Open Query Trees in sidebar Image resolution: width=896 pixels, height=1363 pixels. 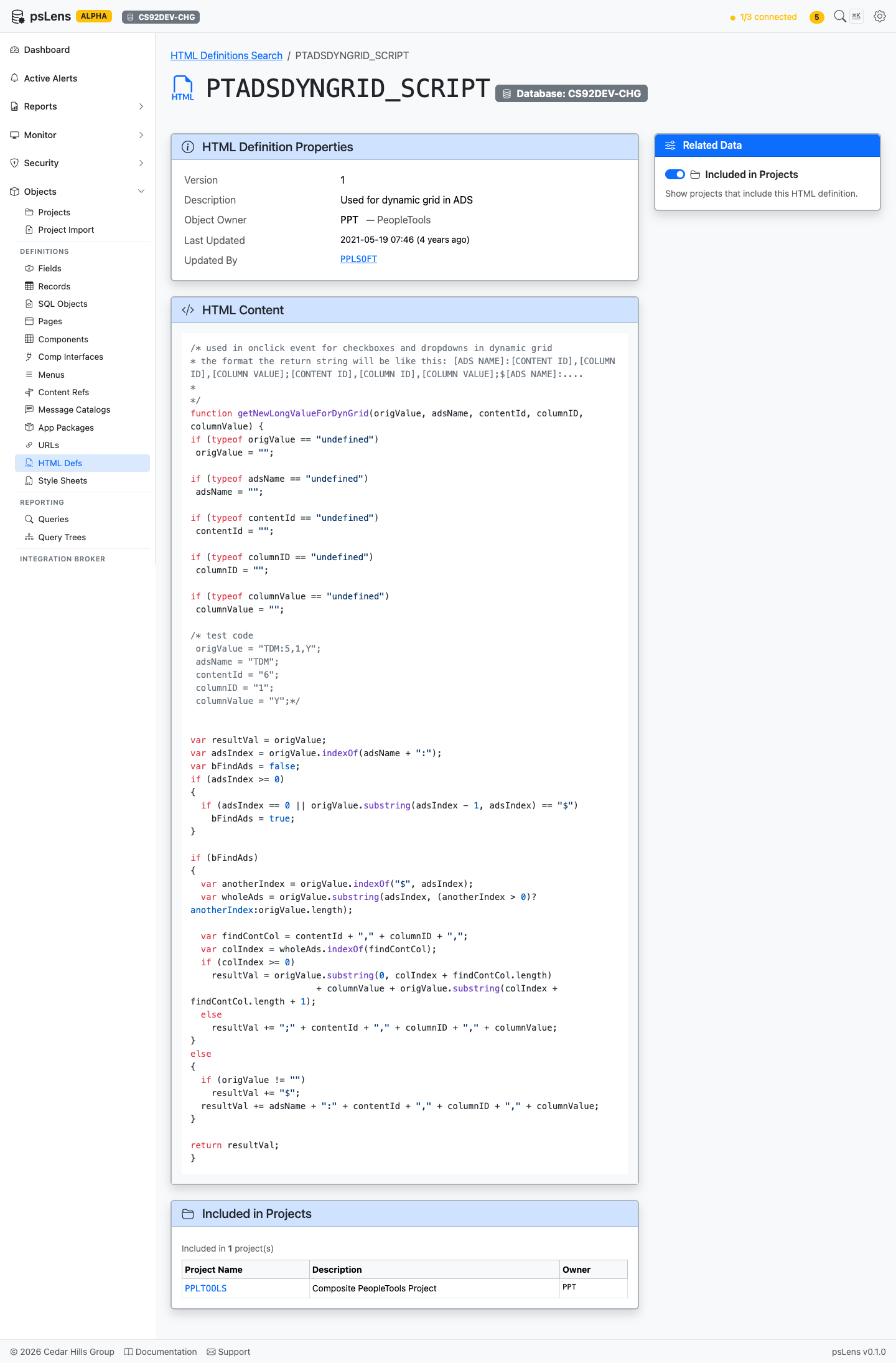tap(82, 537)
